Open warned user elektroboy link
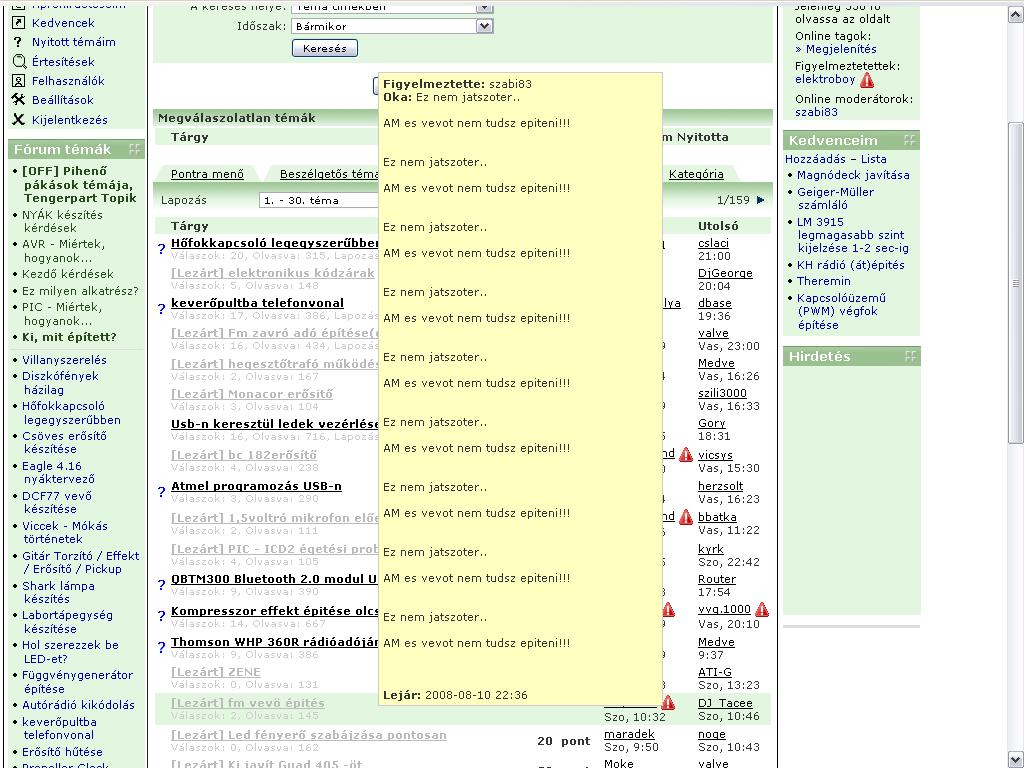This screenshot has height=768, width=1024. point(825,79)
